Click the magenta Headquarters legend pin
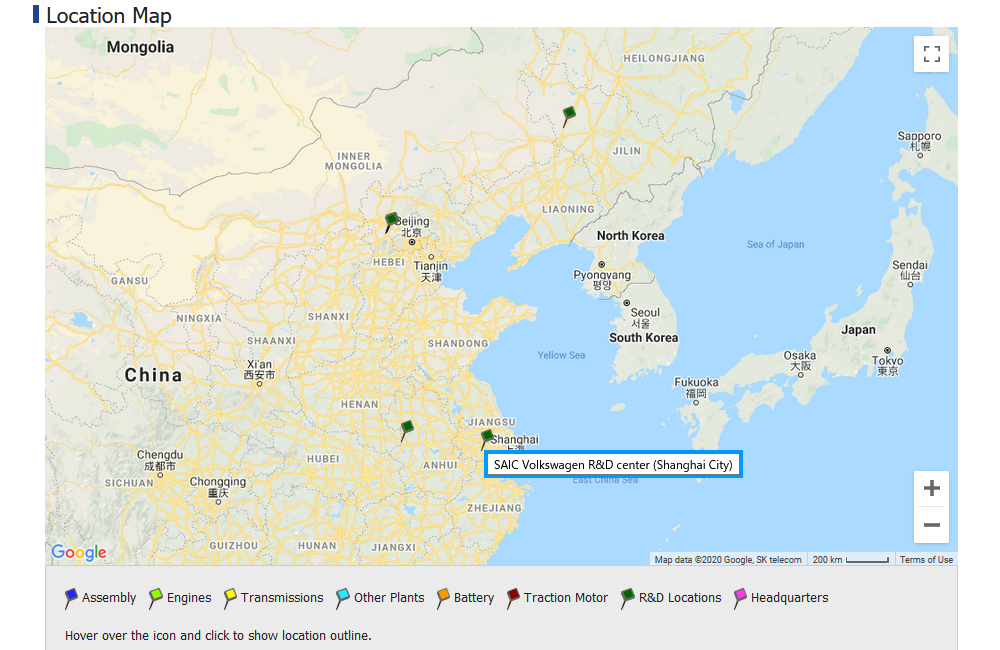1000x650 pixels. [740, 598]
